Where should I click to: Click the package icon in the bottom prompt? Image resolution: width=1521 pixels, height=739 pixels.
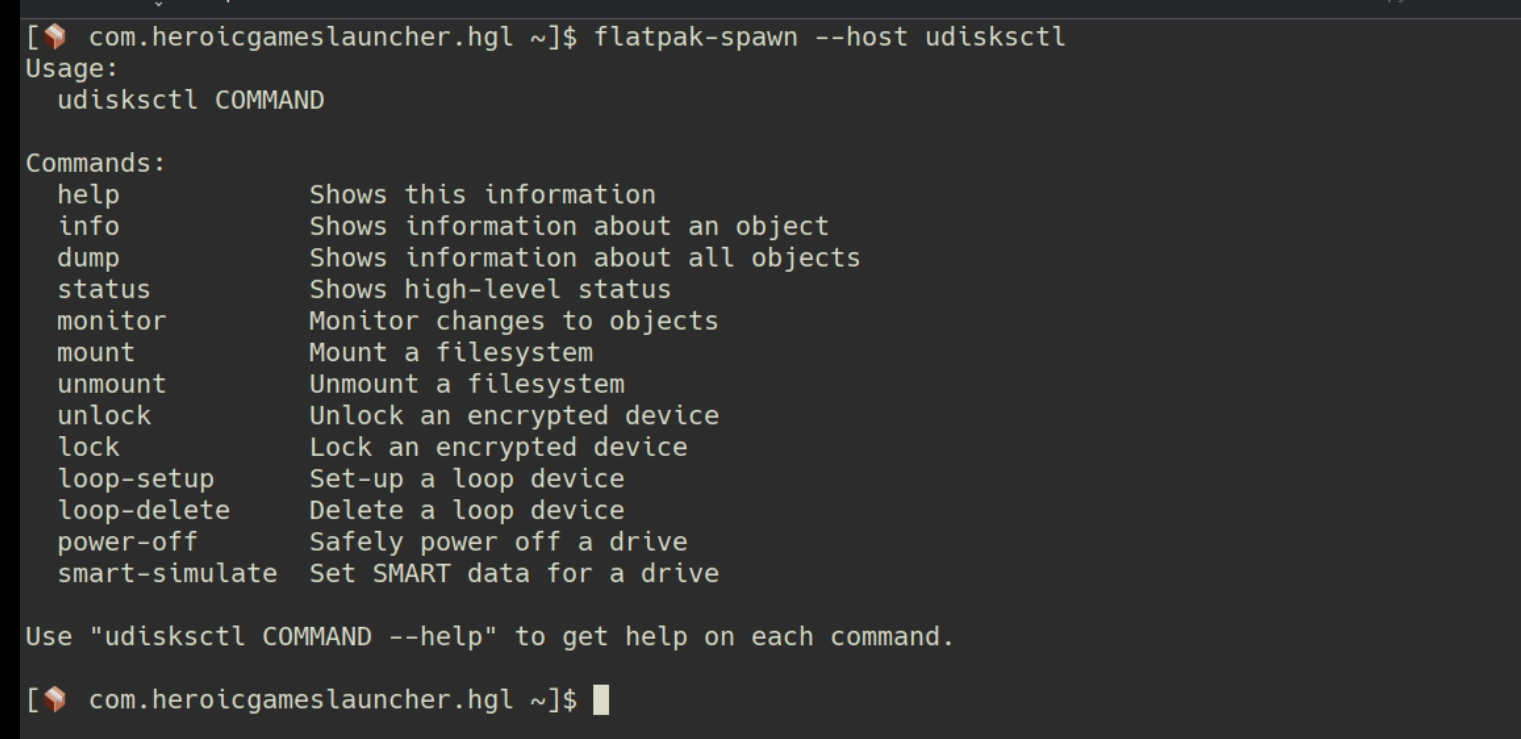(57, 700)
